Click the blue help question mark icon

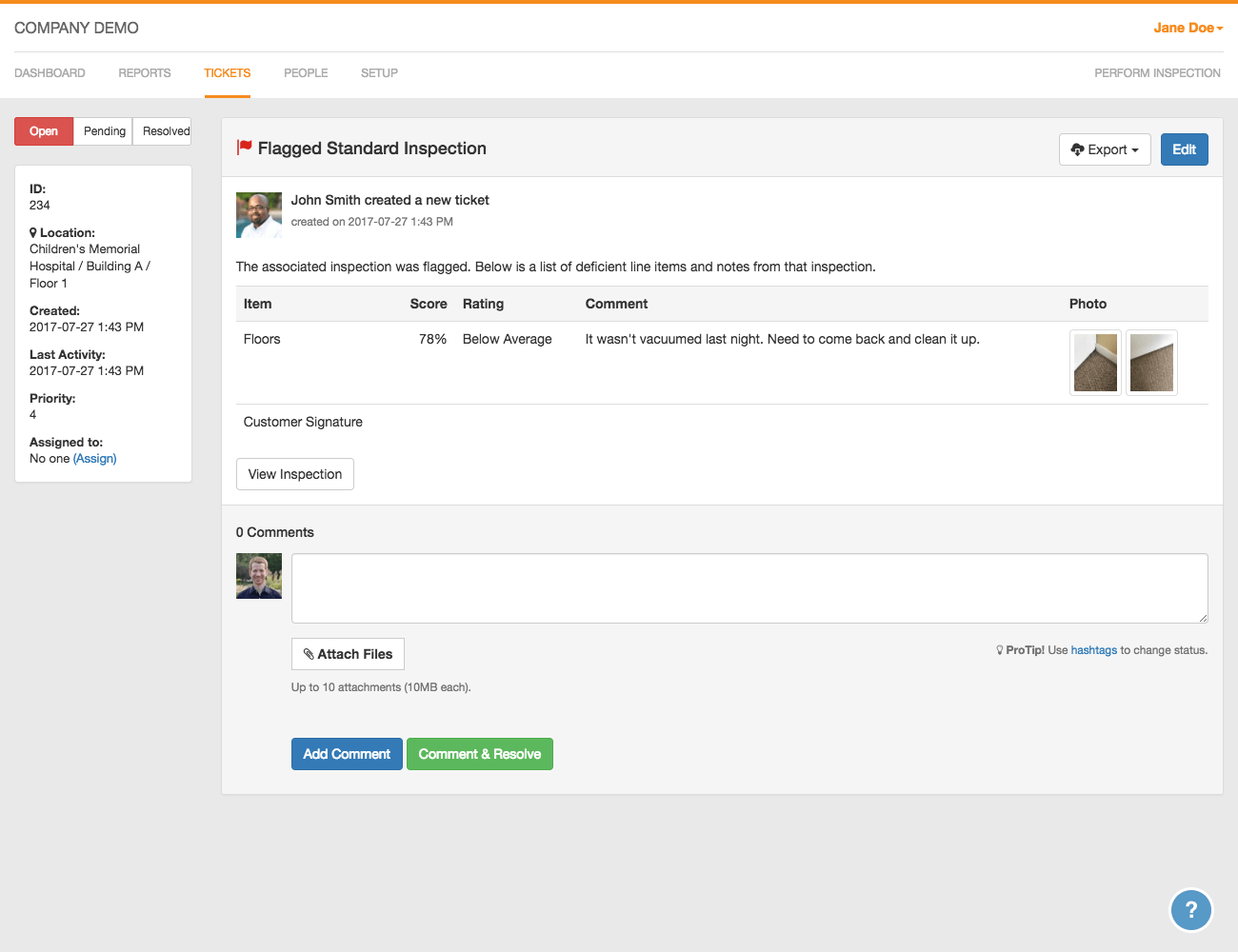coord(1190,910)
